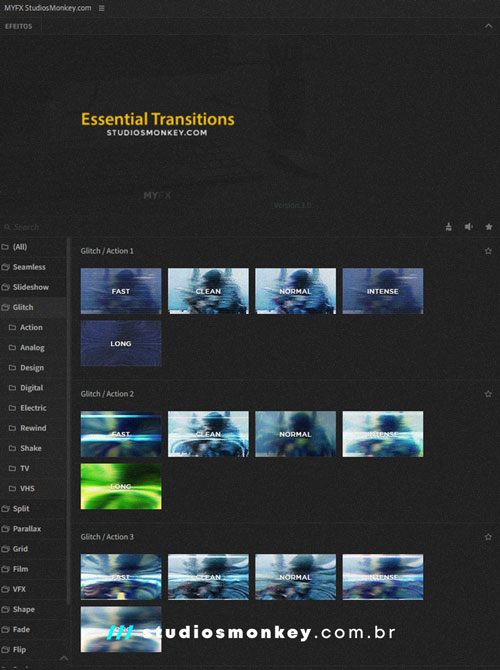This screenshot has width=500, height=670.
Task: Select the Analog subfolder
Action: click(x=33, y=347)
